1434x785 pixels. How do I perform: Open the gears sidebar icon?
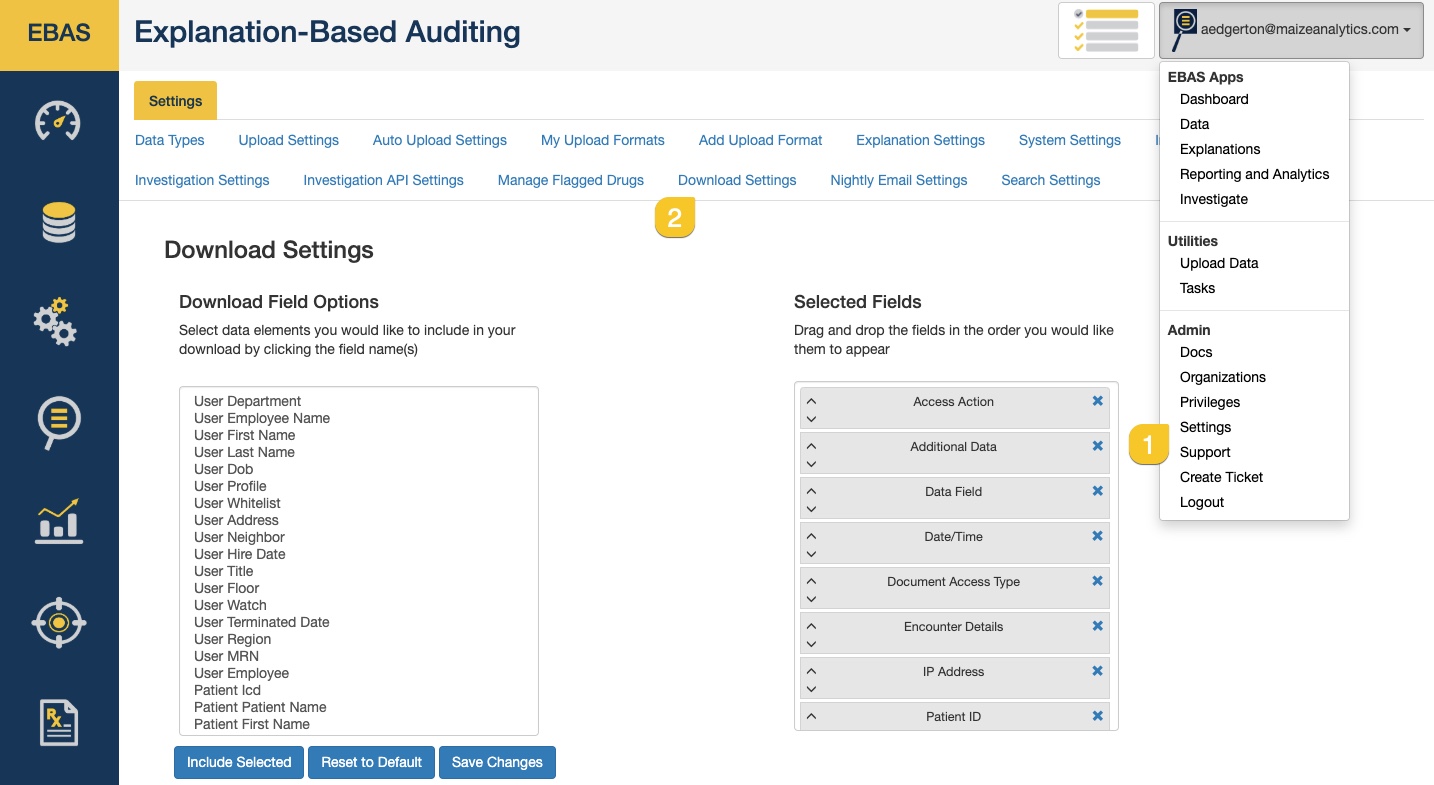58,322
